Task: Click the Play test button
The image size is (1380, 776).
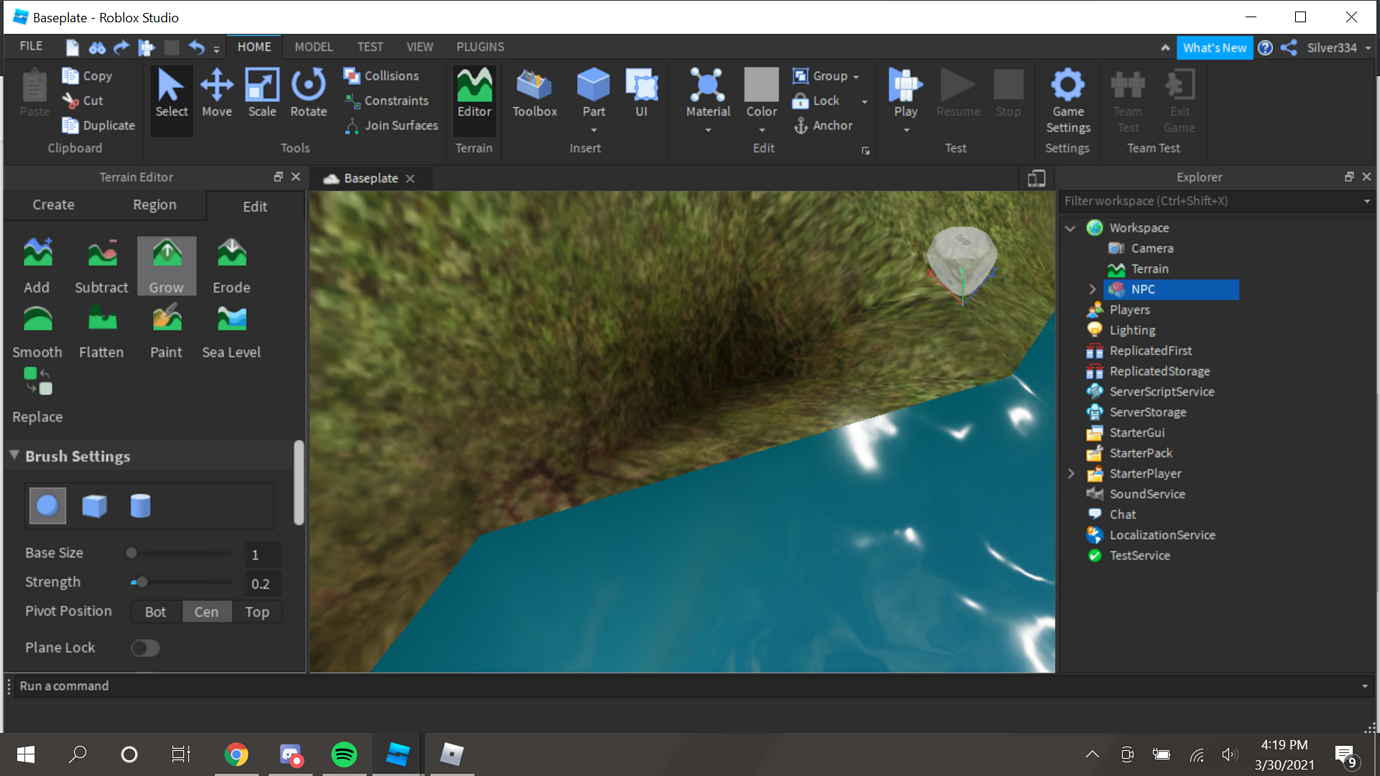Action: click(x=905, y=92)
